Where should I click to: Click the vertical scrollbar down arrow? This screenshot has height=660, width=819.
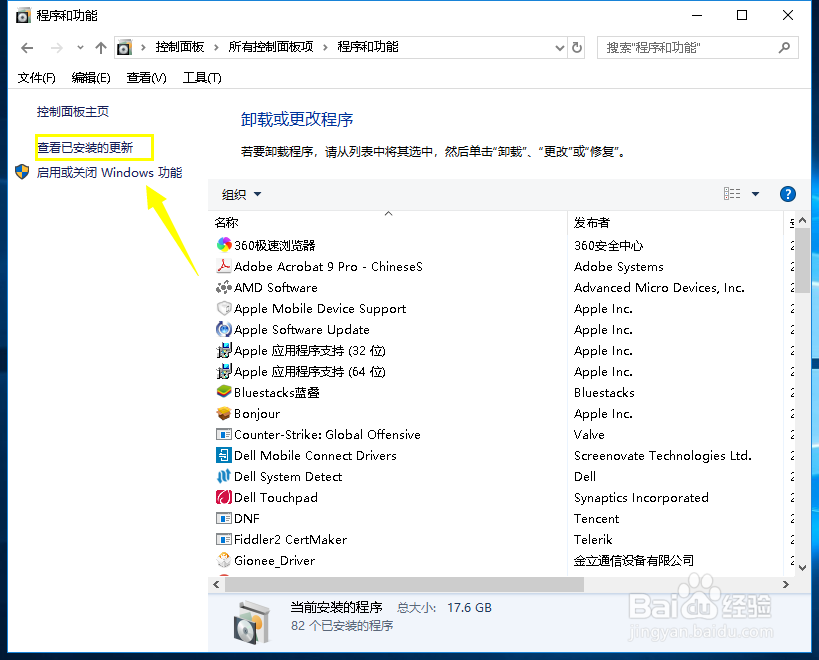[x=803, y=568]
